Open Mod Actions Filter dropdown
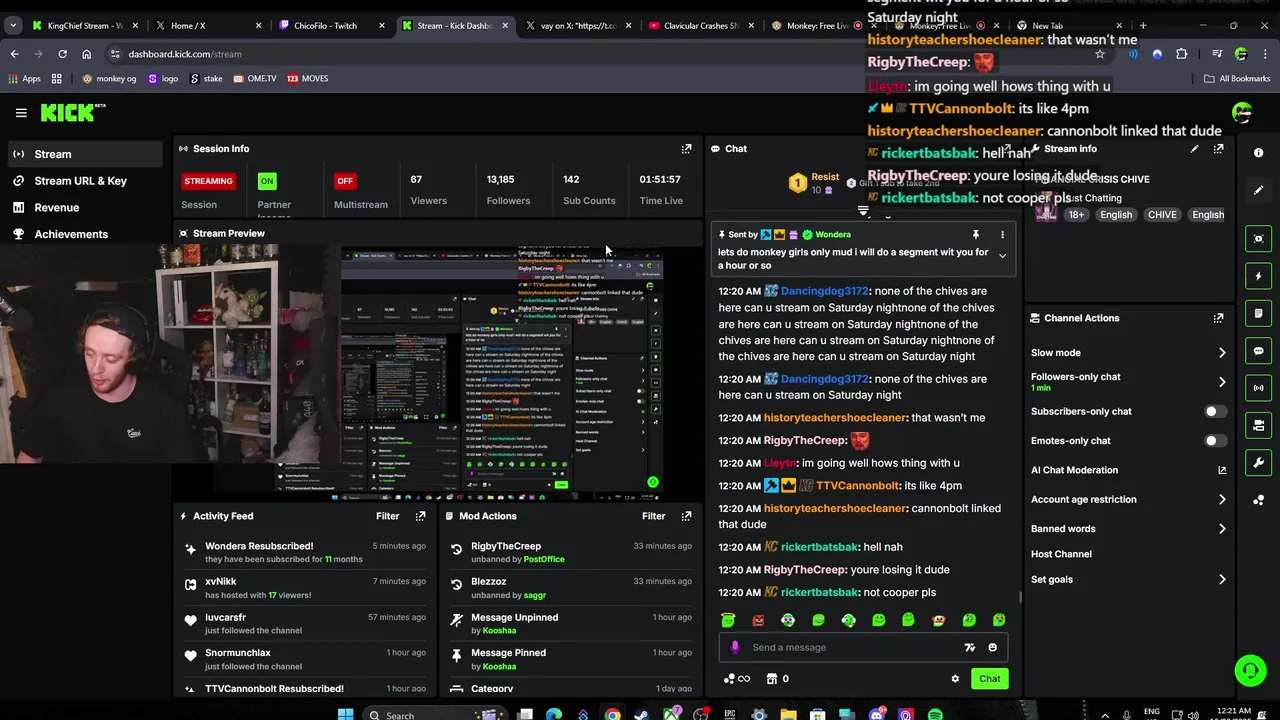The height and width of the screenshot is (720, 1280). pos(653,516)
